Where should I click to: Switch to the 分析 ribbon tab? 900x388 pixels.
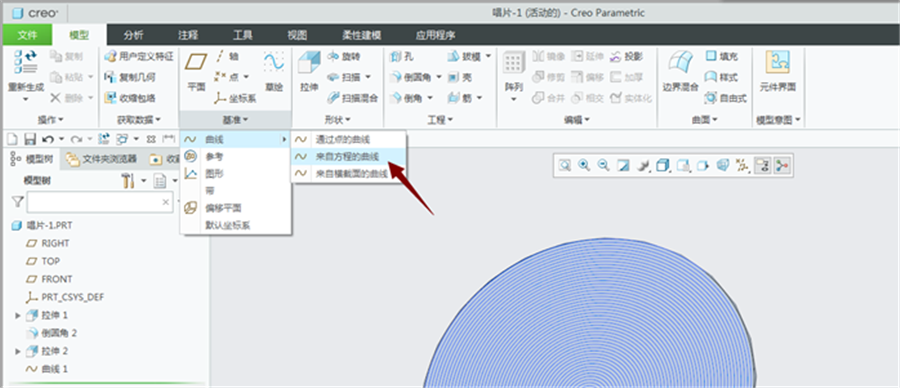tap(133, 35)
